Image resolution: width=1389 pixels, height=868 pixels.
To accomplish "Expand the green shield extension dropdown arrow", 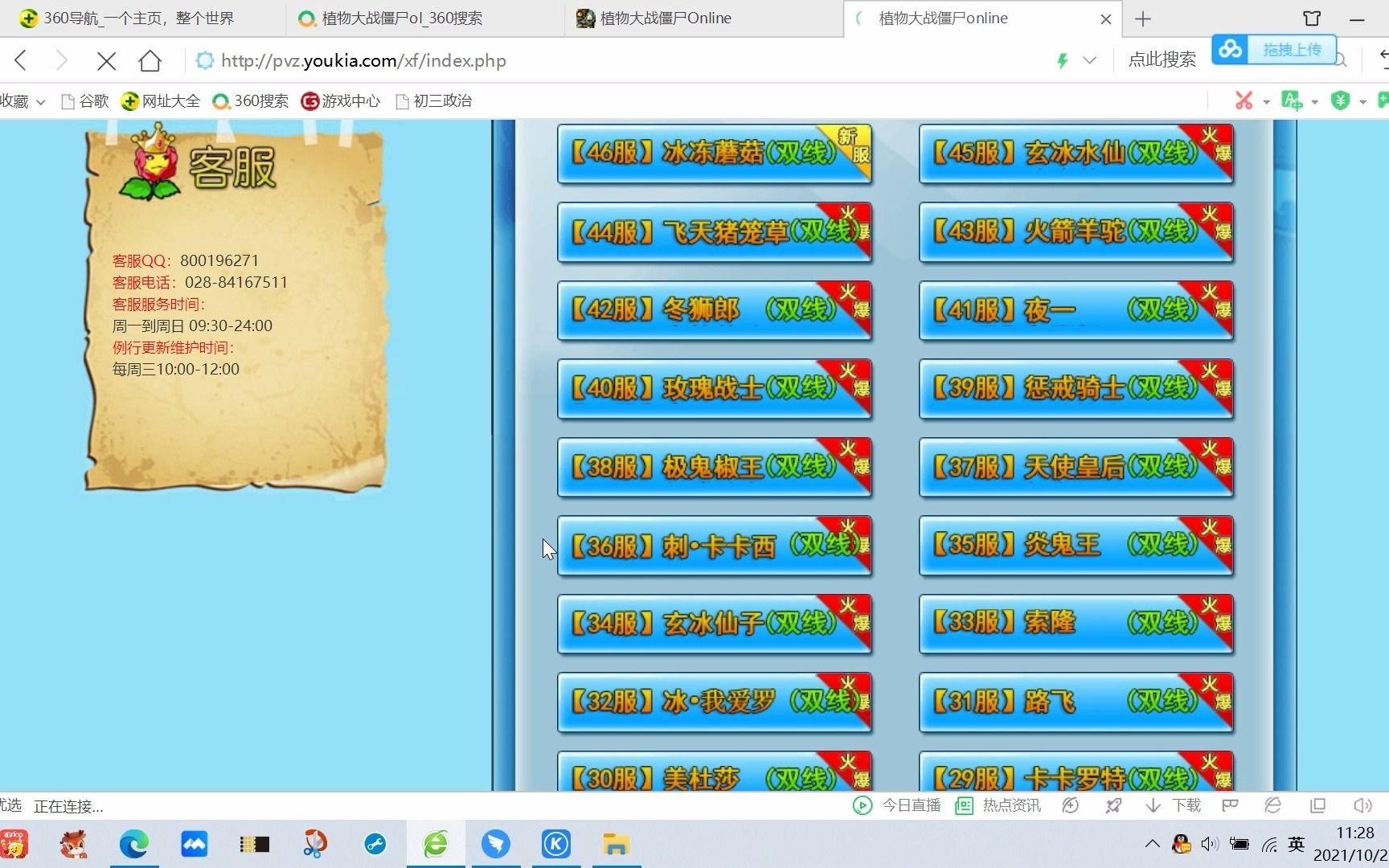I will click(x=1362, y=102).
